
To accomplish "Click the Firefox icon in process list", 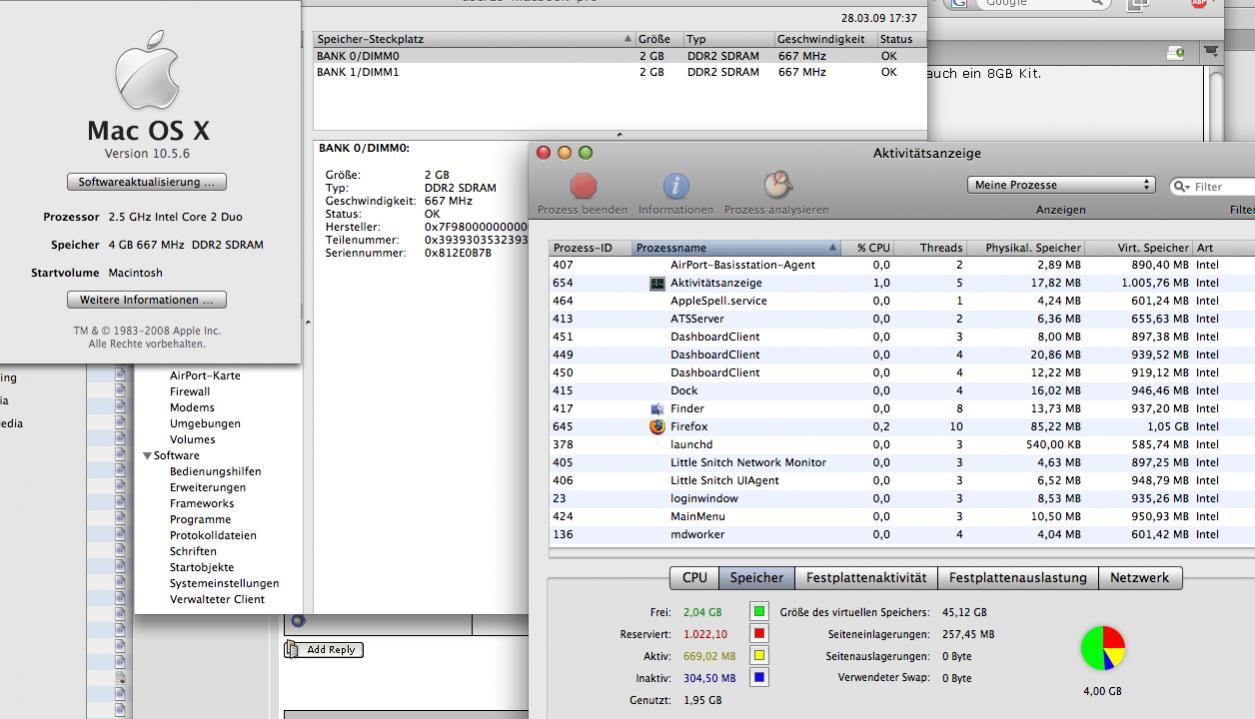I will pos(657,427).
